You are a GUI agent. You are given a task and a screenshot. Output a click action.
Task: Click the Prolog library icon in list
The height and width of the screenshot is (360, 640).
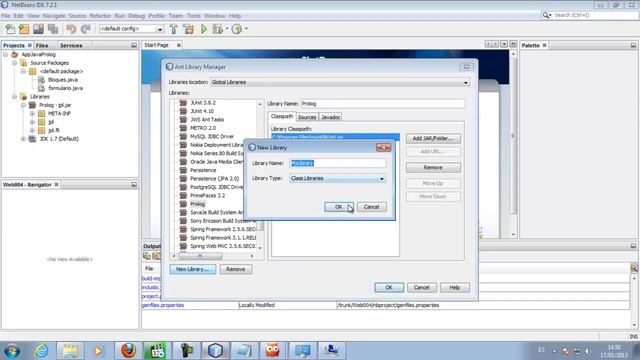(183, 204)
